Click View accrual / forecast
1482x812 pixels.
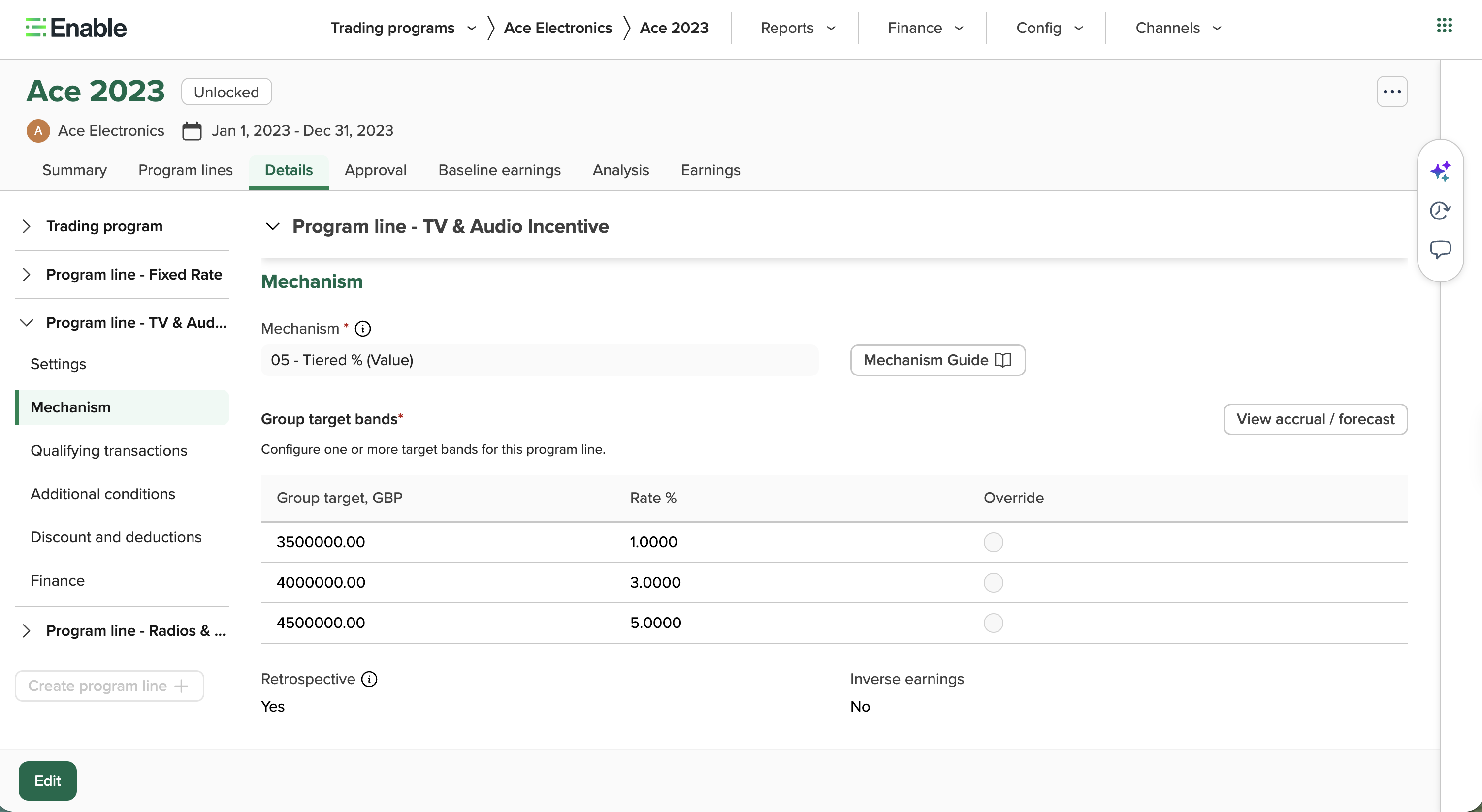(1315, 419)
